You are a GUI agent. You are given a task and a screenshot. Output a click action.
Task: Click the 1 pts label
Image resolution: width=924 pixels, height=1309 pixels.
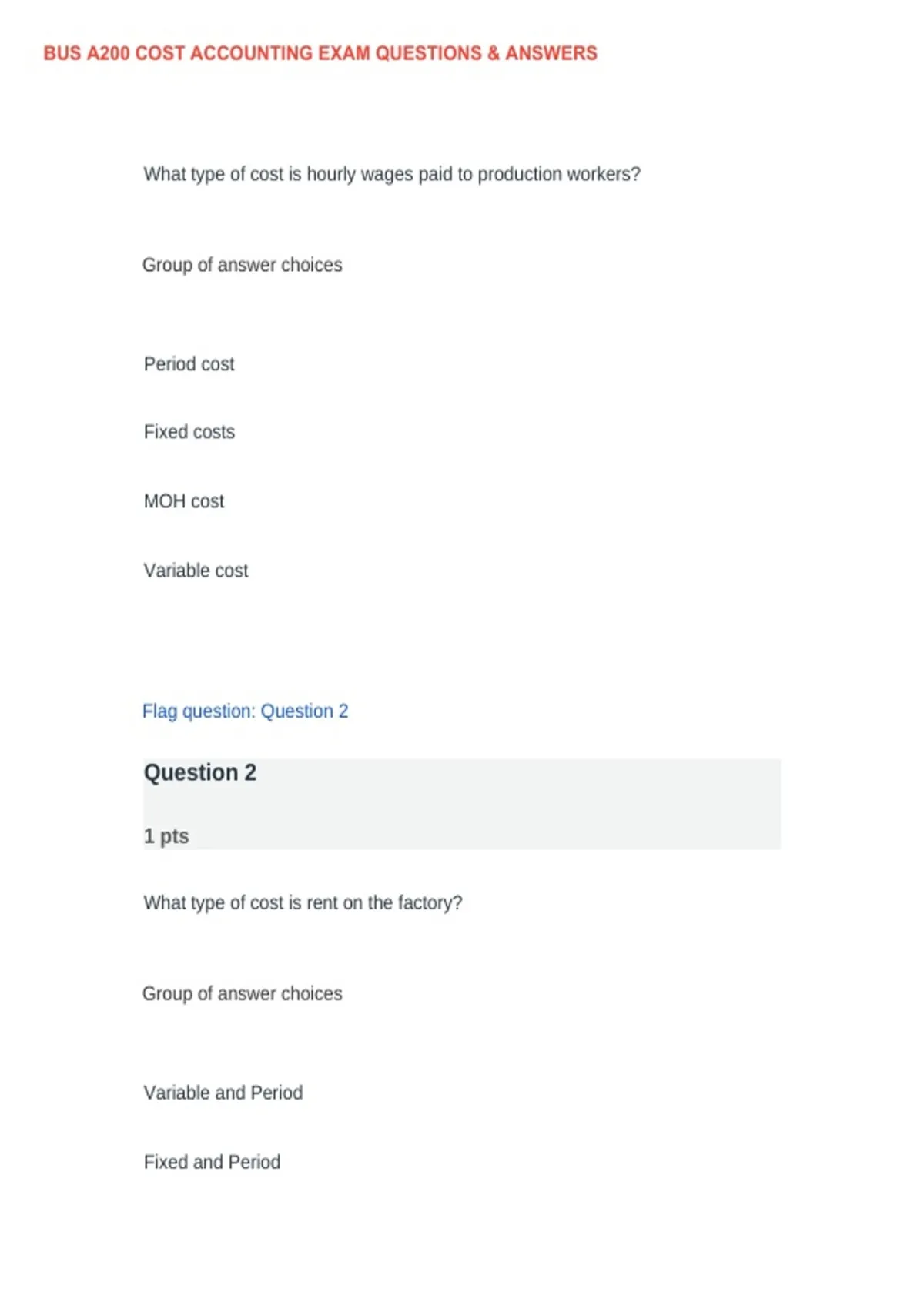coord(166,836)
